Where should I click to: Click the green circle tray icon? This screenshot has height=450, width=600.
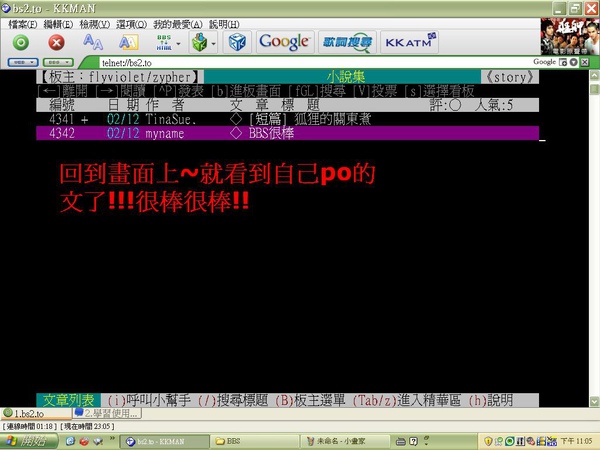point(509,441)
